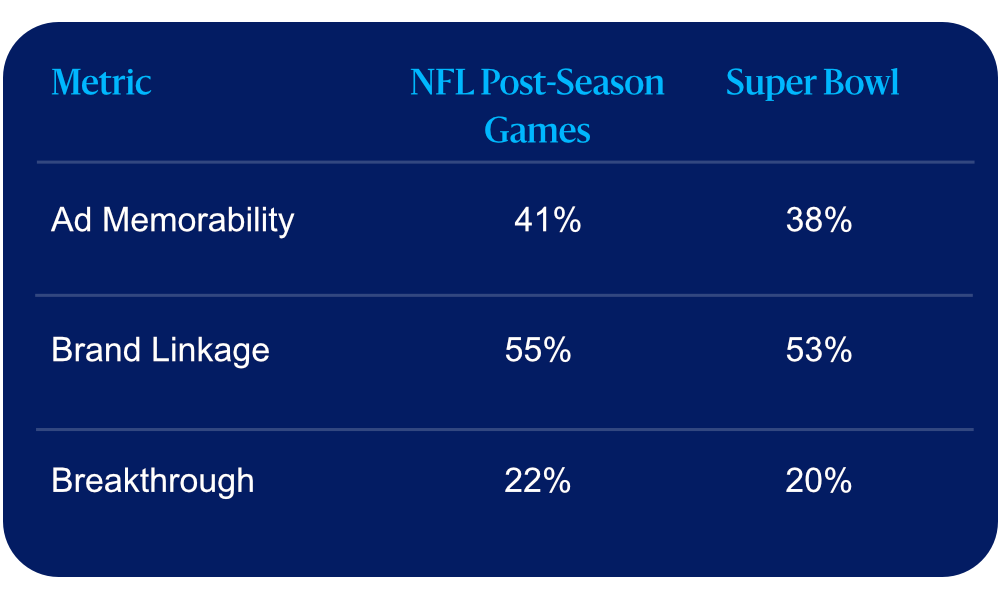The height and width of the screenshot is (600, 1000).
Task: Click the word Post-Season in header
Action: (572, 82)
